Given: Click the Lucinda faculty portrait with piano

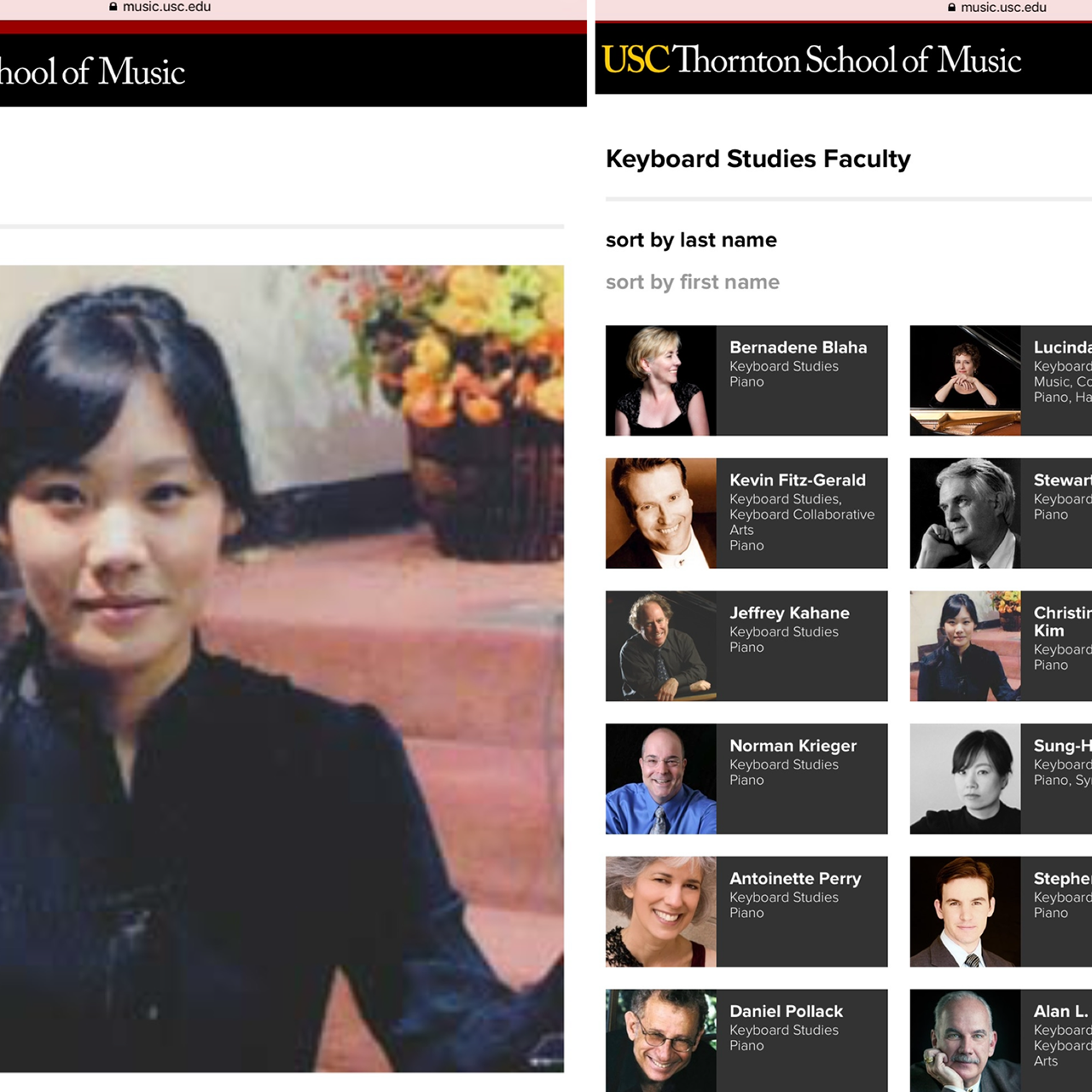Looking at the screenshot, I should point(965,380).
